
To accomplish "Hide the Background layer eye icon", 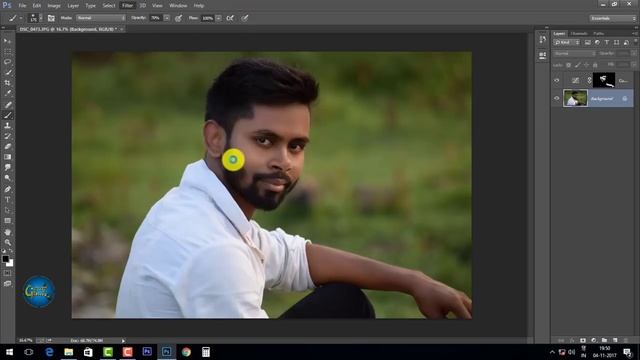I will coord(557,98).
